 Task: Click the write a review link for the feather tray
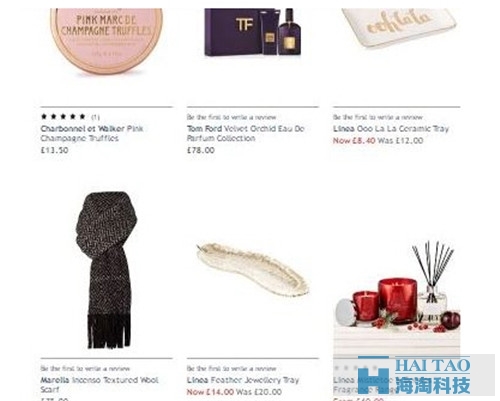(x=231, y=369)
